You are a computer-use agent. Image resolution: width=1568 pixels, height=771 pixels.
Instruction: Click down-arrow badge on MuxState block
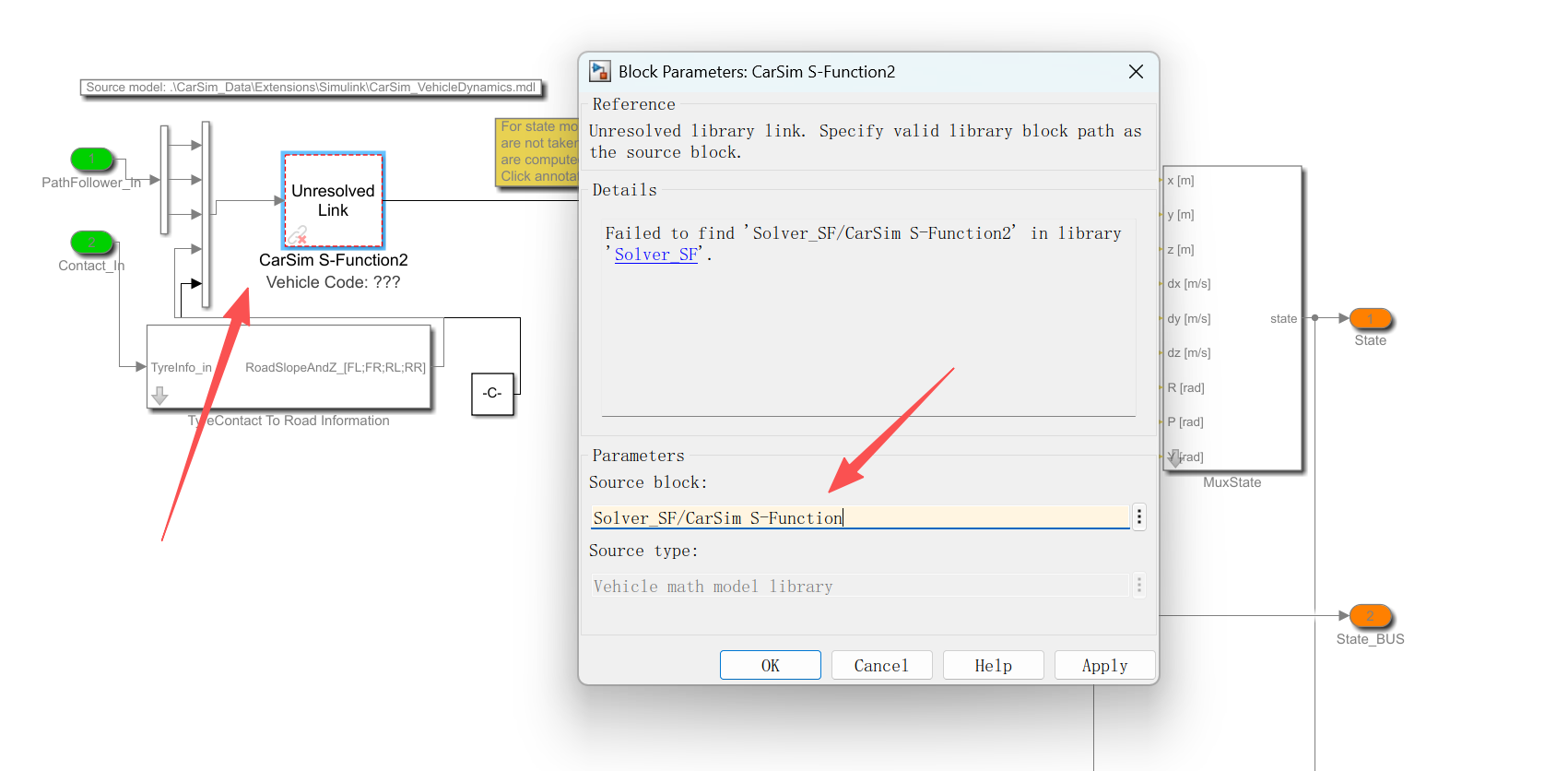point(1174,458)
